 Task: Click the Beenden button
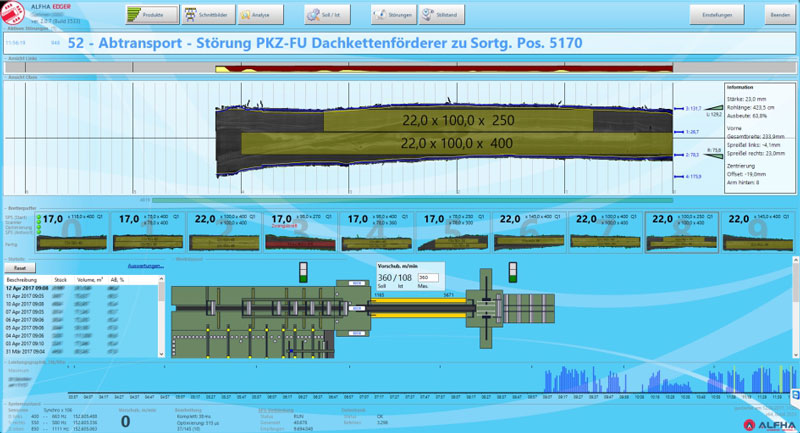coord(779,15)
